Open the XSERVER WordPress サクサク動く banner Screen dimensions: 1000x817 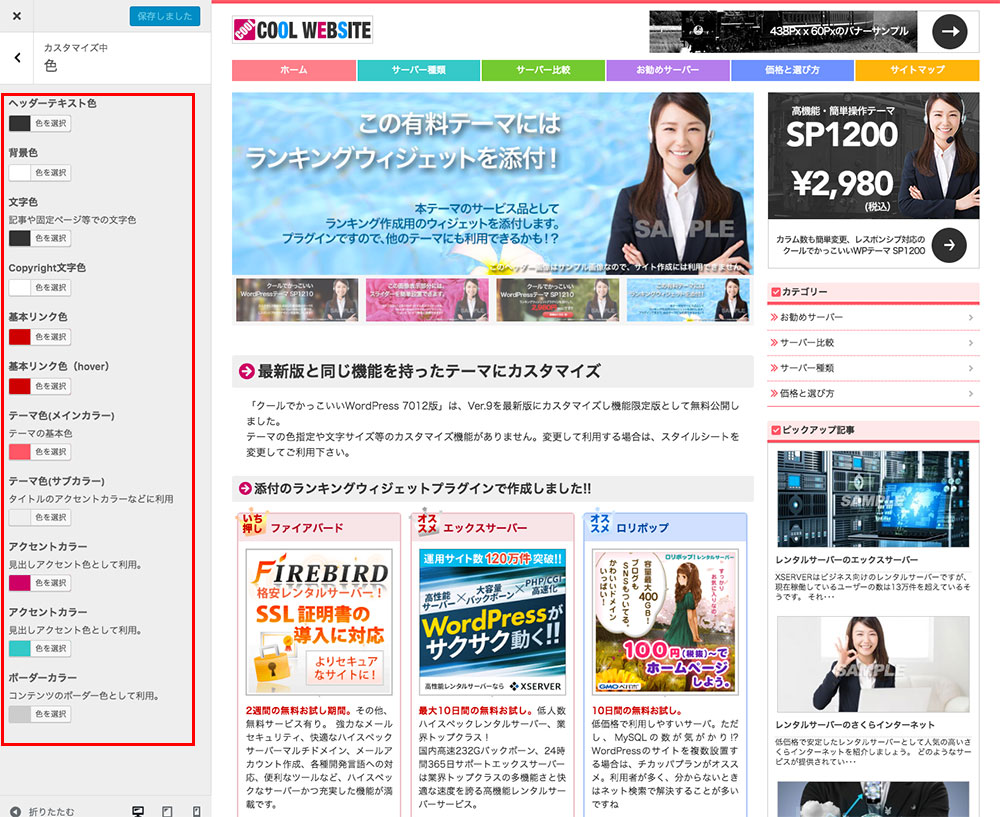492,622
